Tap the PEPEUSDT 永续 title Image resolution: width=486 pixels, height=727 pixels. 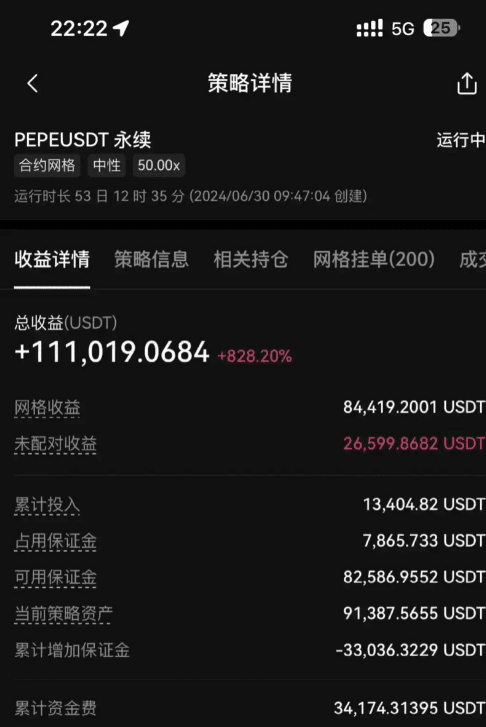point(83,140)
